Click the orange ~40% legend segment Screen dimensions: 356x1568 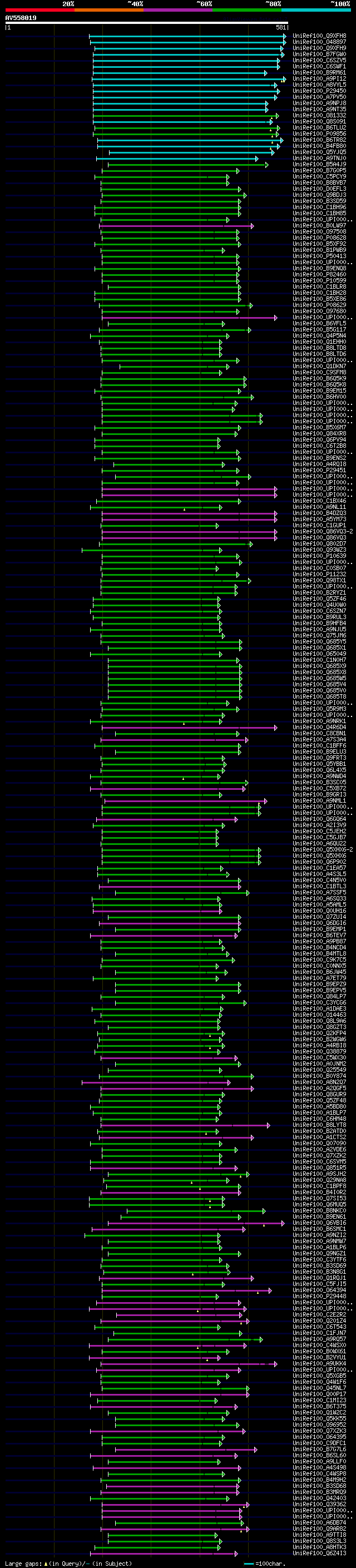coord(109,10)
